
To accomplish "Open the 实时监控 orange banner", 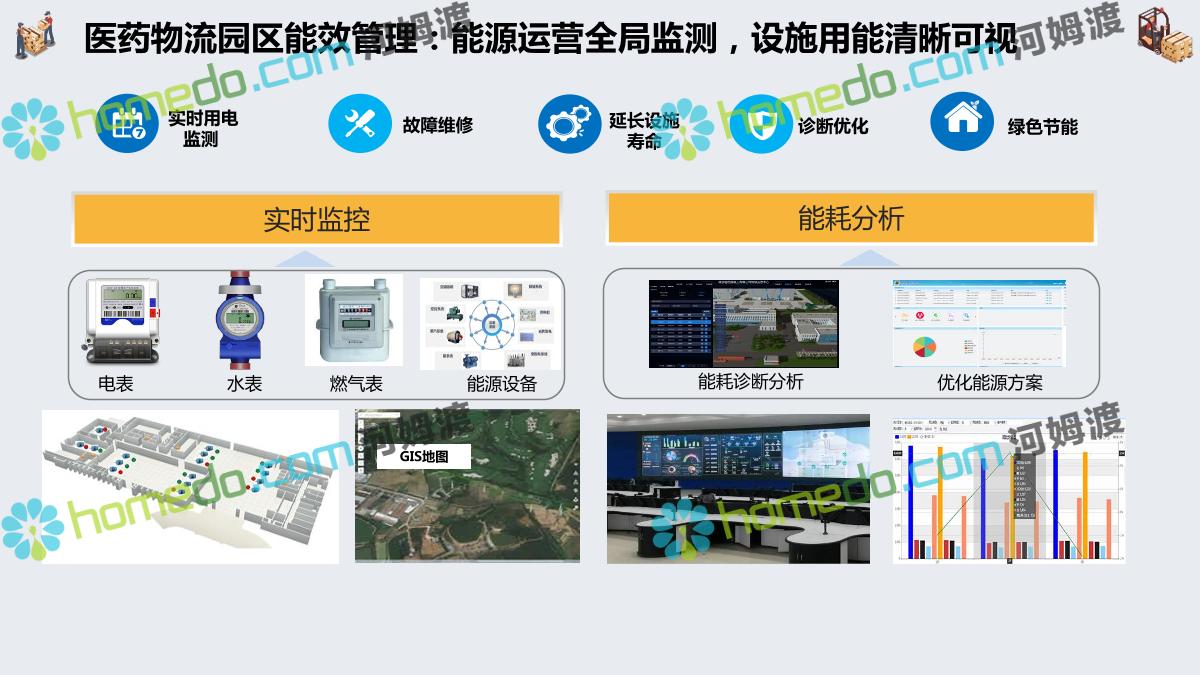I will point(316,219).
